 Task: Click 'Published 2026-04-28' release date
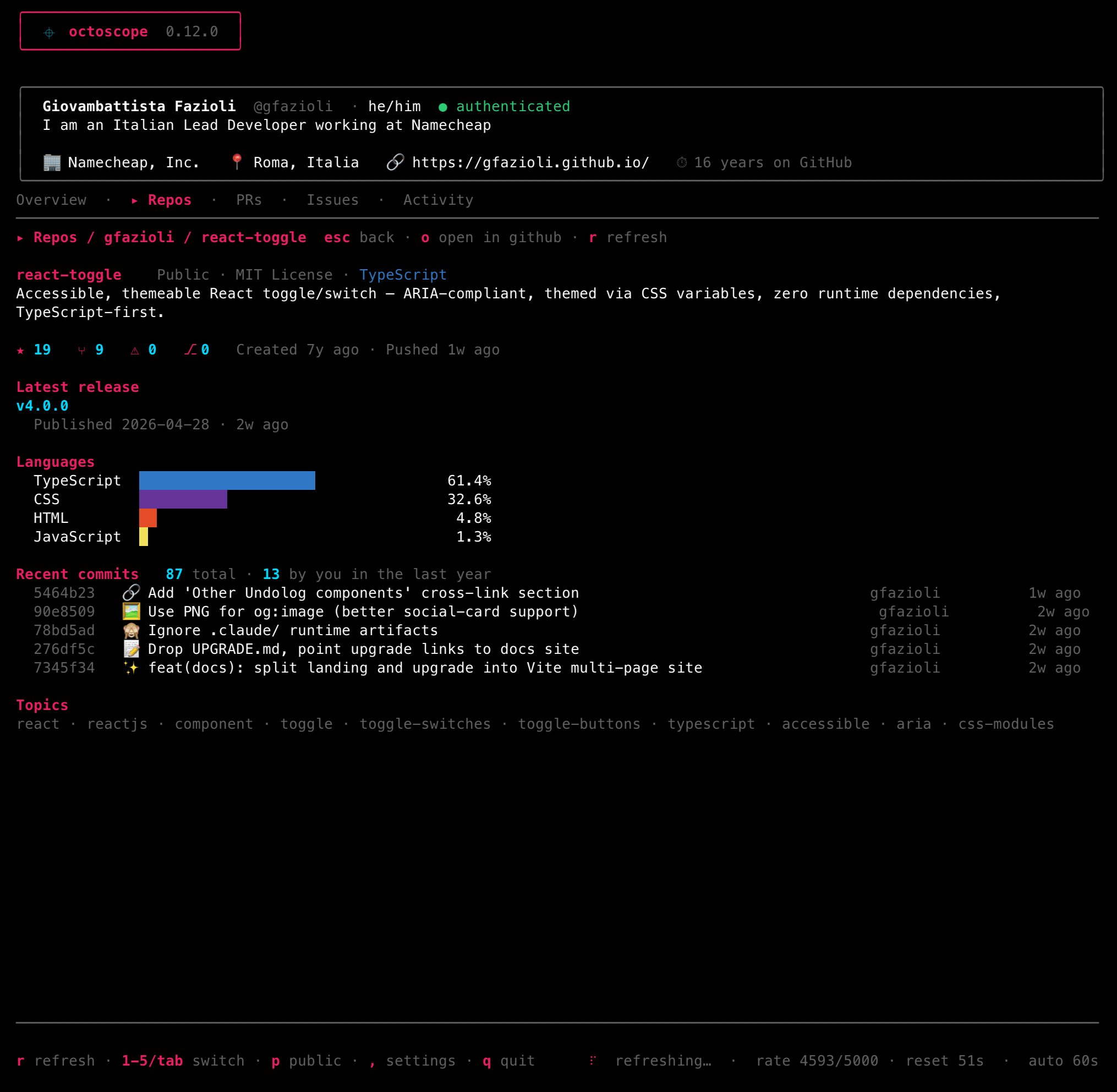coord(122,425)
